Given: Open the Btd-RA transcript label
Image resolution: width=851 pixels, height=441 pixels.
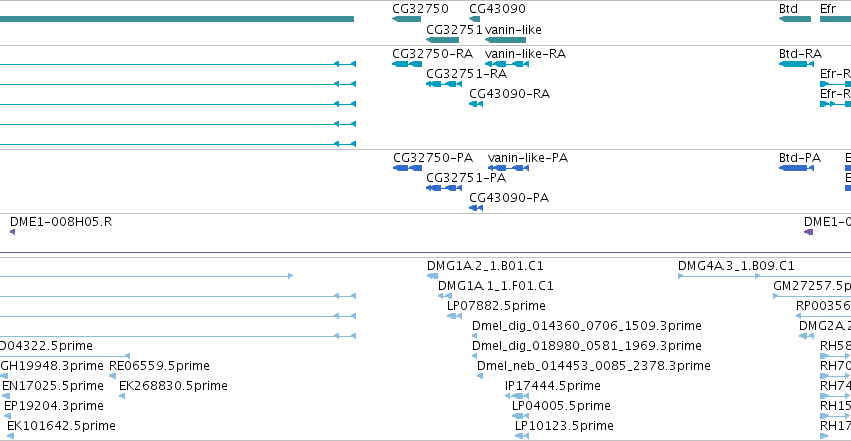Looking at the screenshot, I should point(800,54).
